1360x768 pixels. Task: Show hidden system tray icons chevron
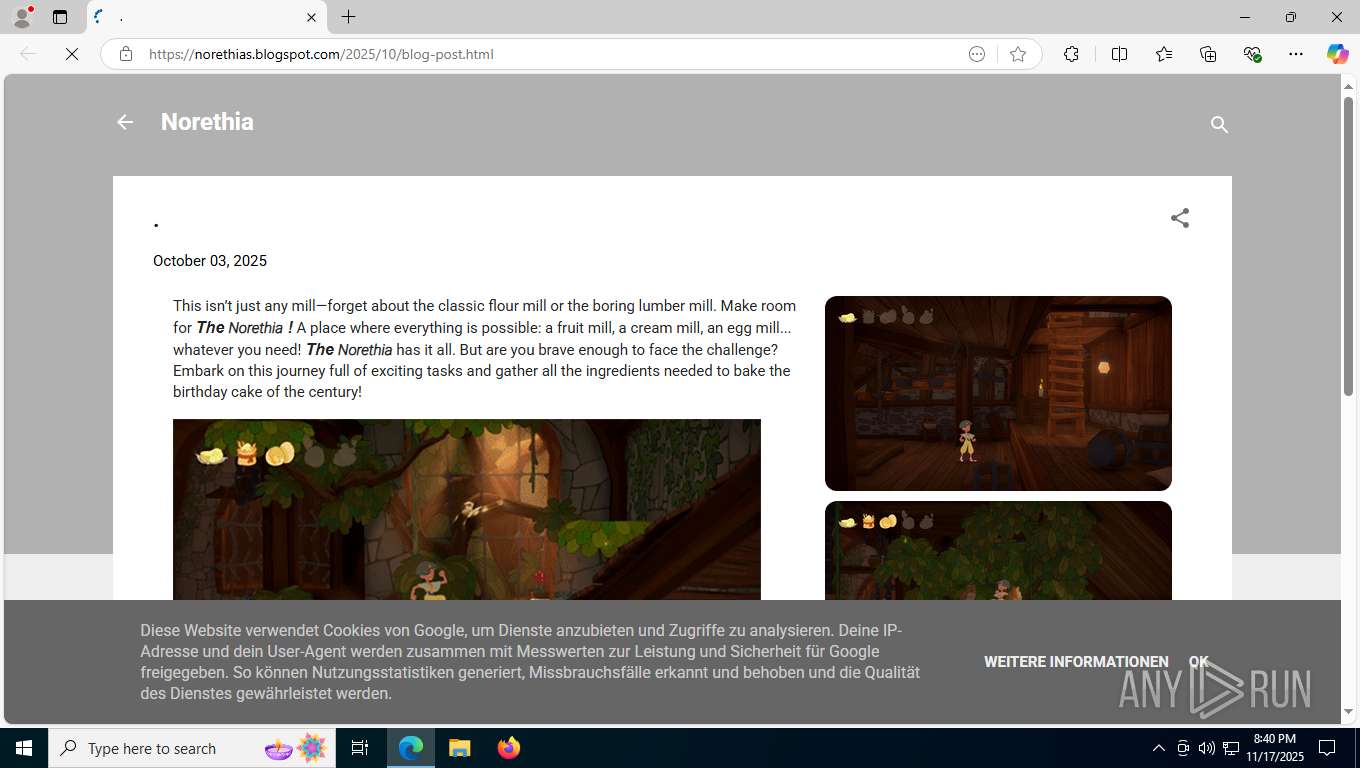point(1159,748)
